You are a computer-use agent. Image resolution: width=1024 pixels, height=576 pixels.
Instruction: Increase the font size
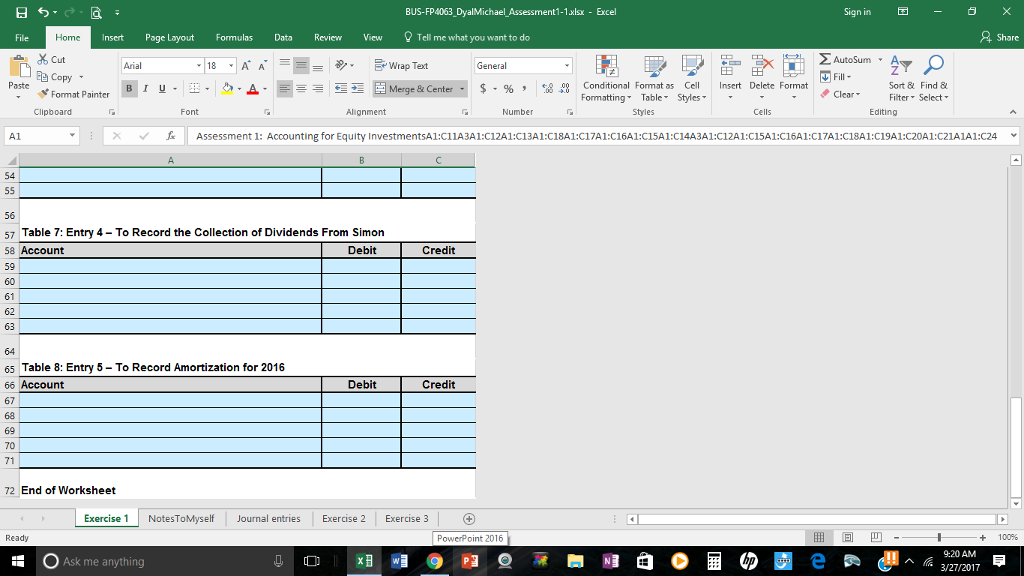(246, 66)
